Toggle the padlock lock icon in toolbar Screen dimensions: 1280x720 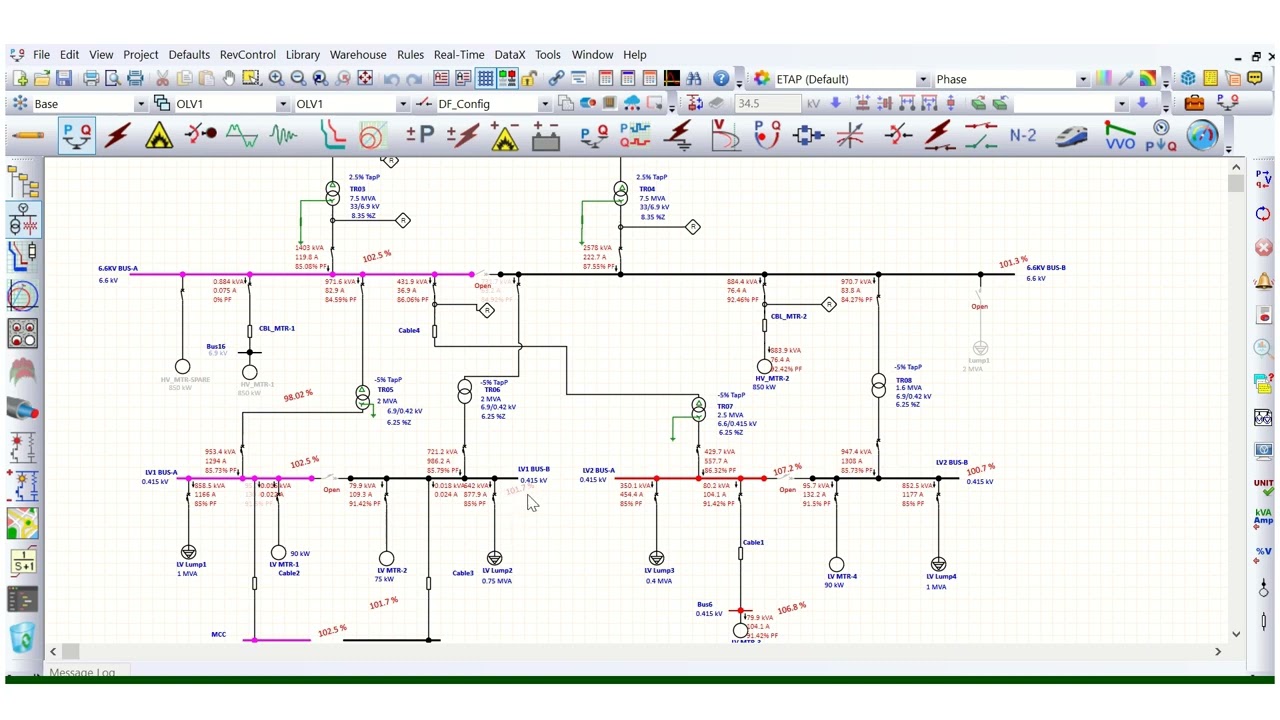[x=529, y=79]
